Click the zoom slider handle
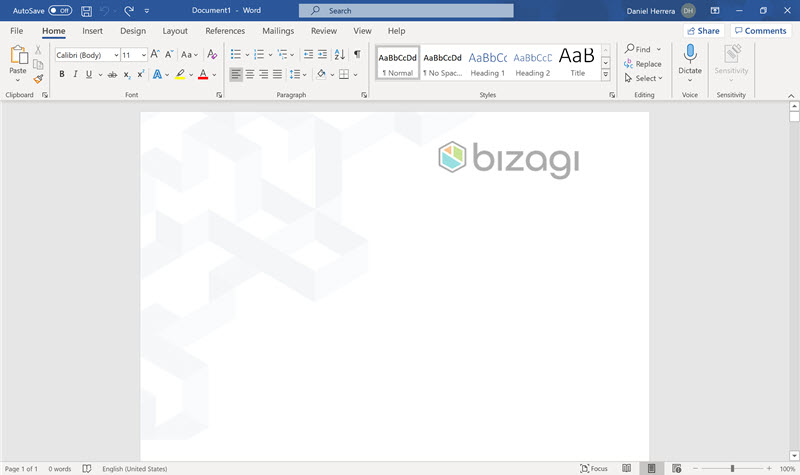800x475 pixels. [732, 468]
